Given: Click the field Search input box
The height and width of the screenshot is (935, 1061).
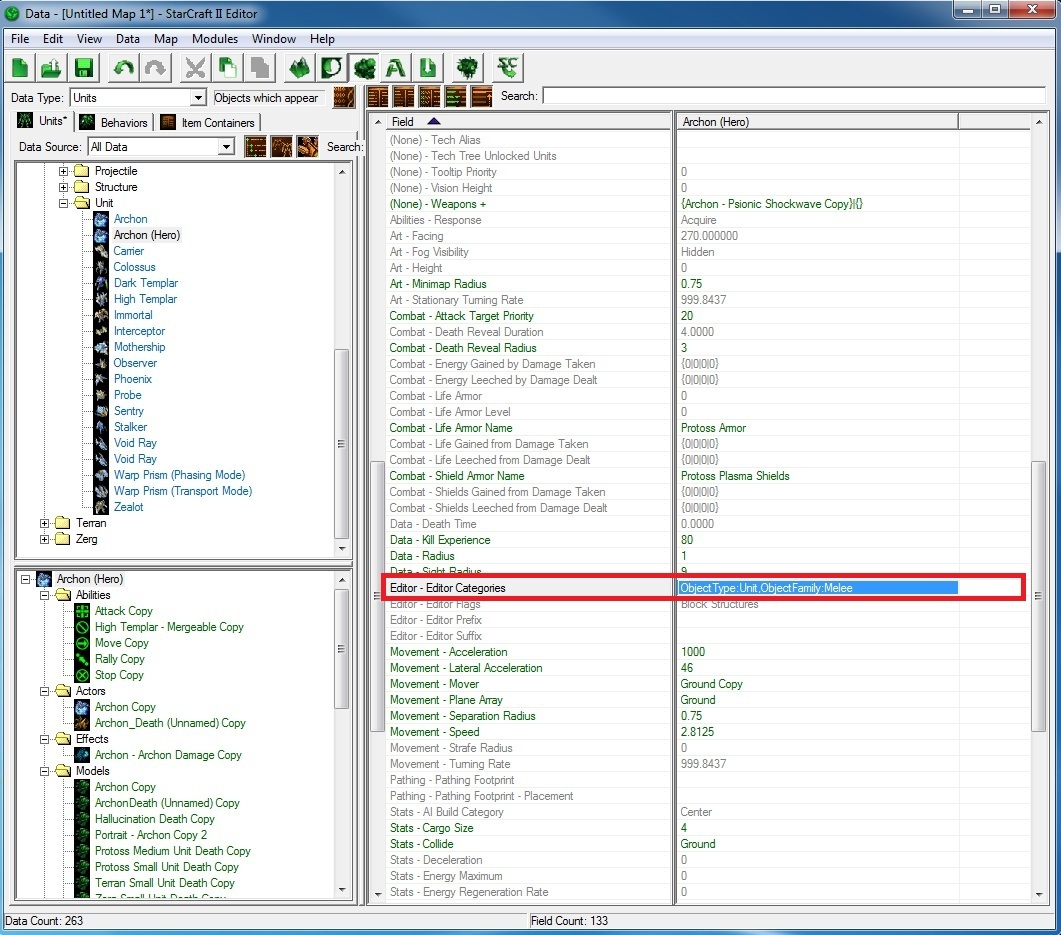Looking at the screenshot, I should 794,95.
